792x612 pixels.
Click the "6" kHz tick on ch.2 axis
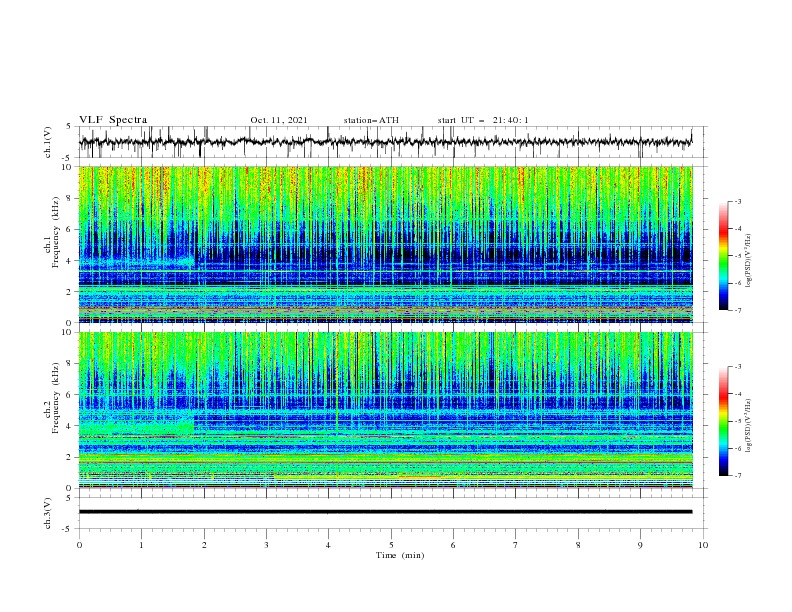point(71,395)
